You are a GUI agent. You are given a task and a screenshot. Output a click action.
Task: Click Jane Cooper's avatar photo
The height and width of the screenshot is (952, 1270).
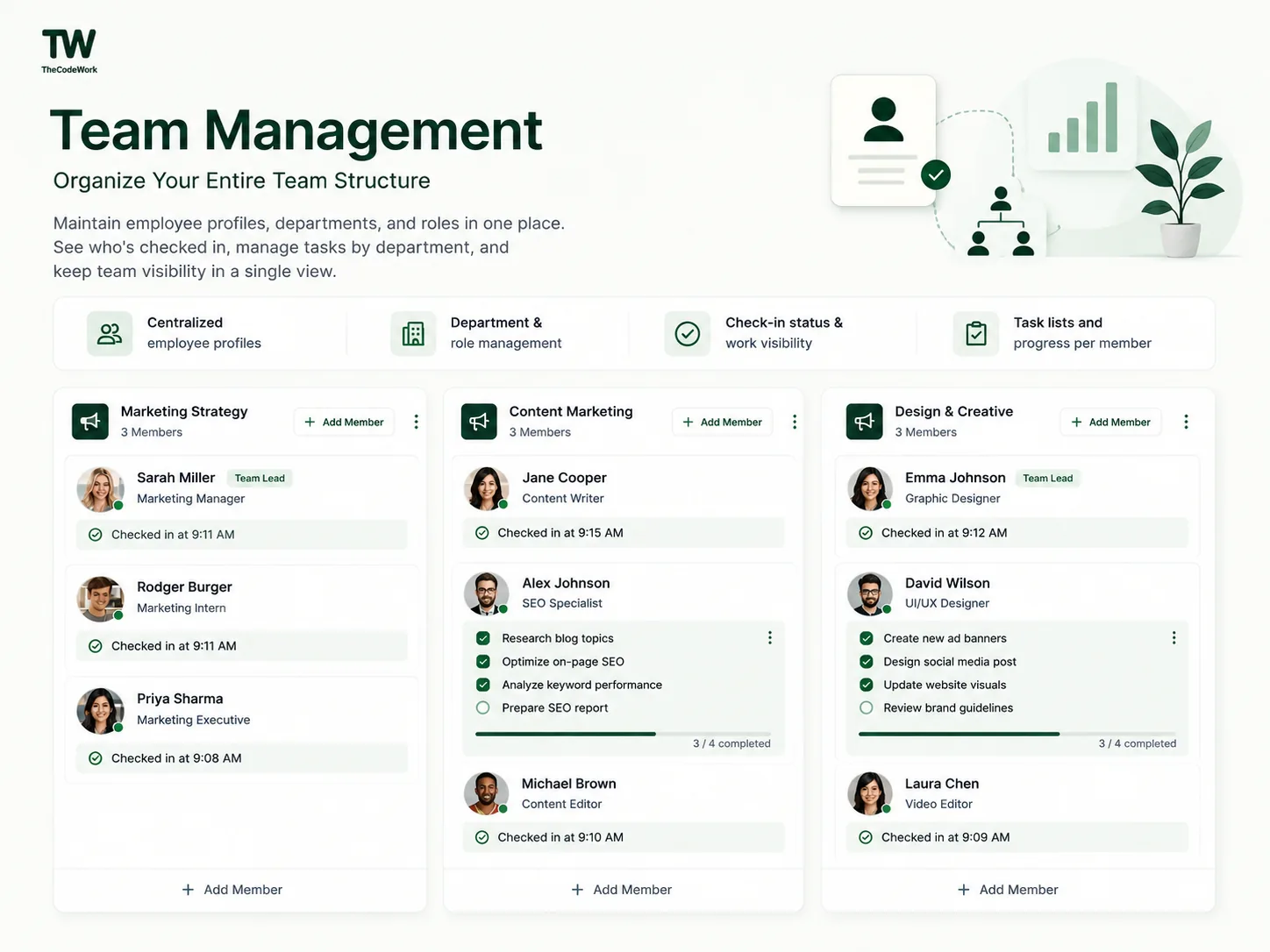[487, 488]
